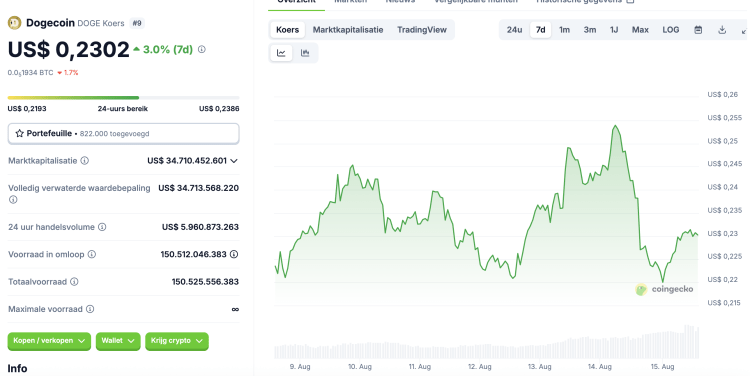Click the 0.0₅1934 BTC value
750x376 pixels.
[30, 73]
